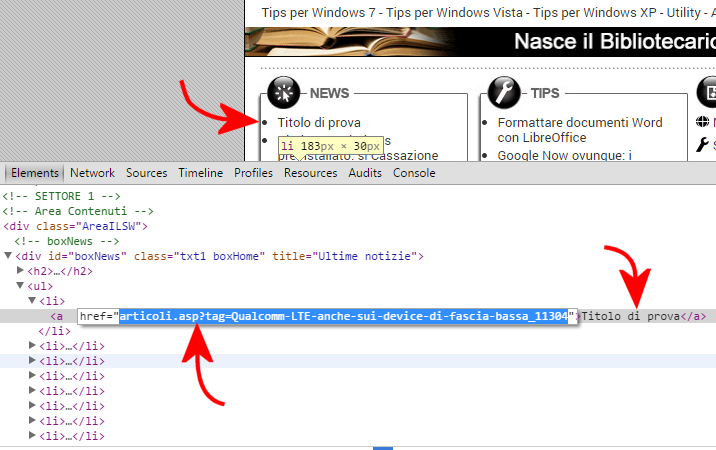716x450 pixels.
Task: Switch to the Sources tab
Action: point(147,173)
